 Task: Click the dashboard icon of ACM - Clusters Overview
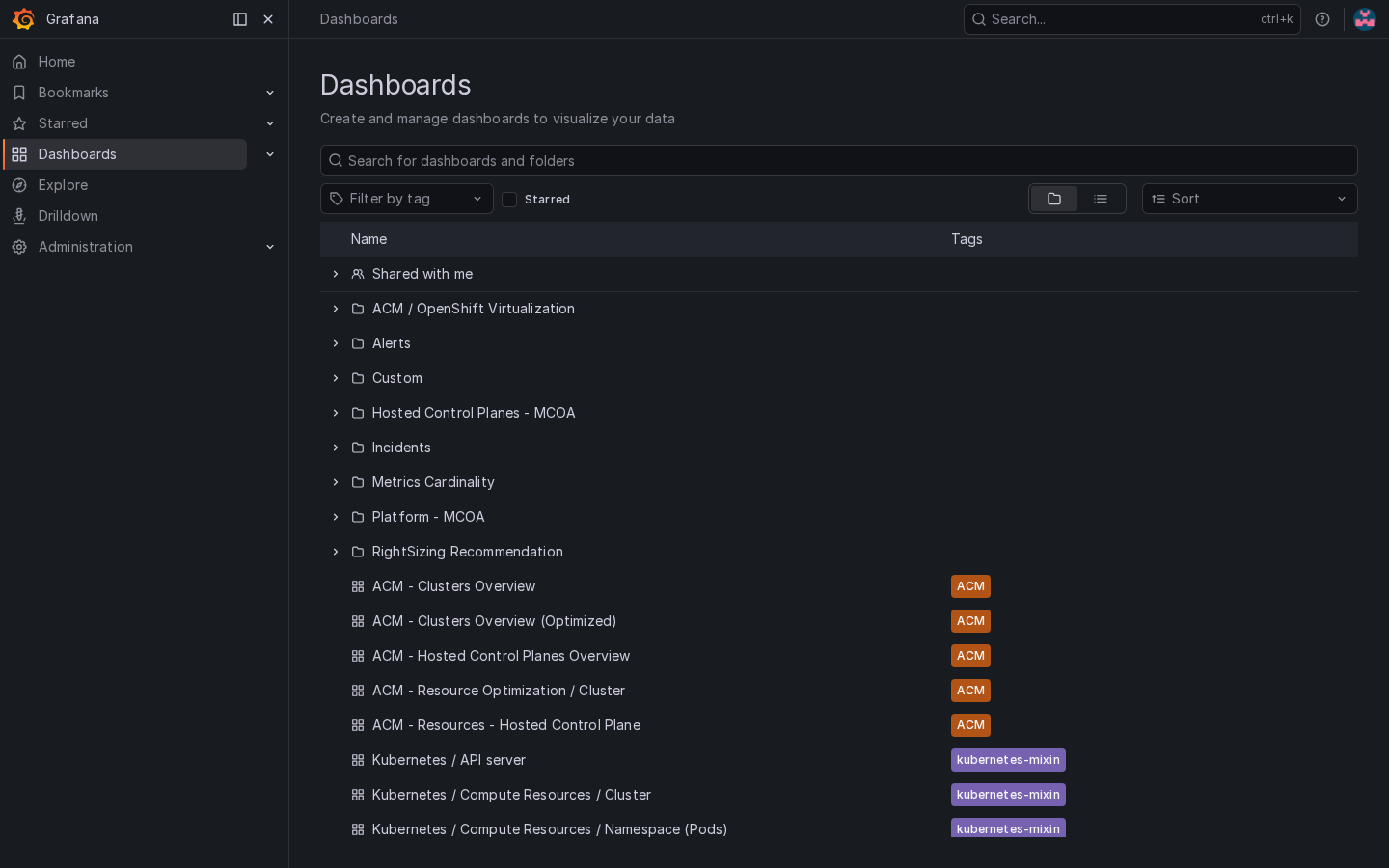point(358,586)
